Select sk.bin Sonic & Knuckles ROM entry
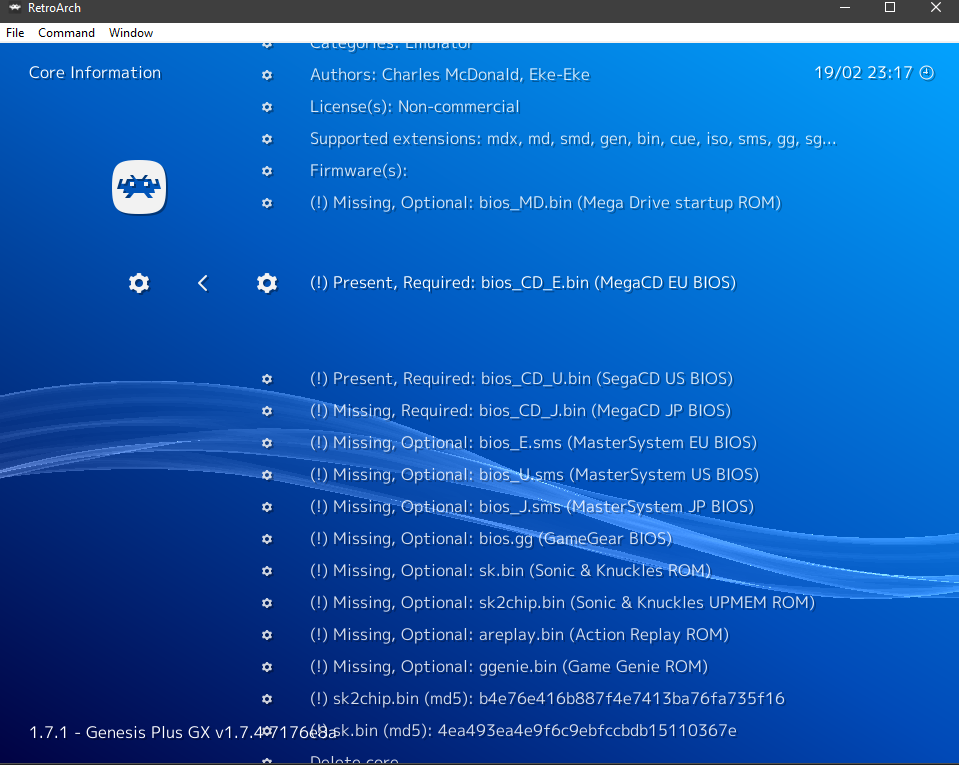The height and width of the screenshot is (765, 959). click(x=511, y=571)
